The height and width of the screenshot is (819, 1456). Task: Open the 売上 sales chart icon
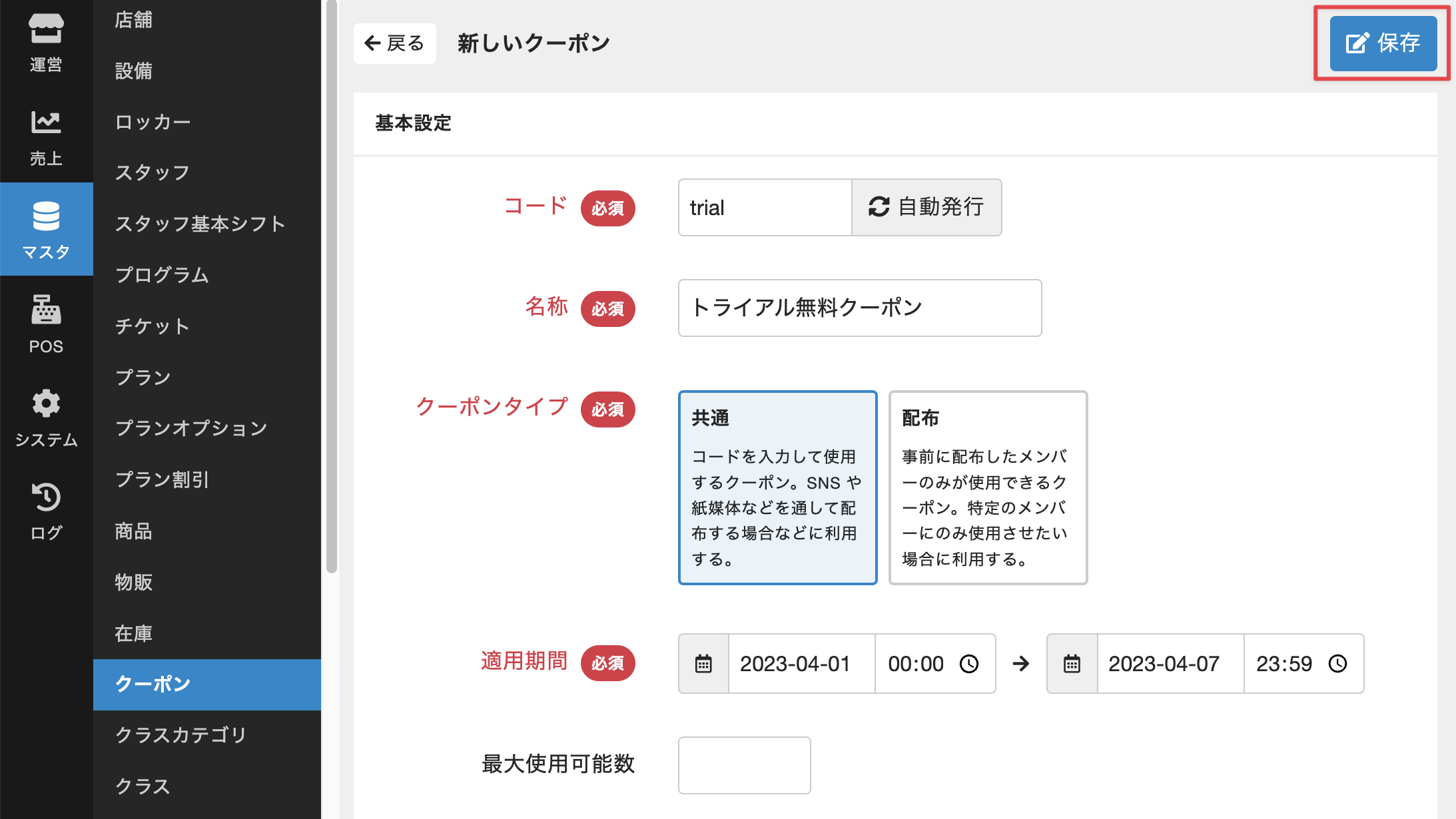[46, 123]
